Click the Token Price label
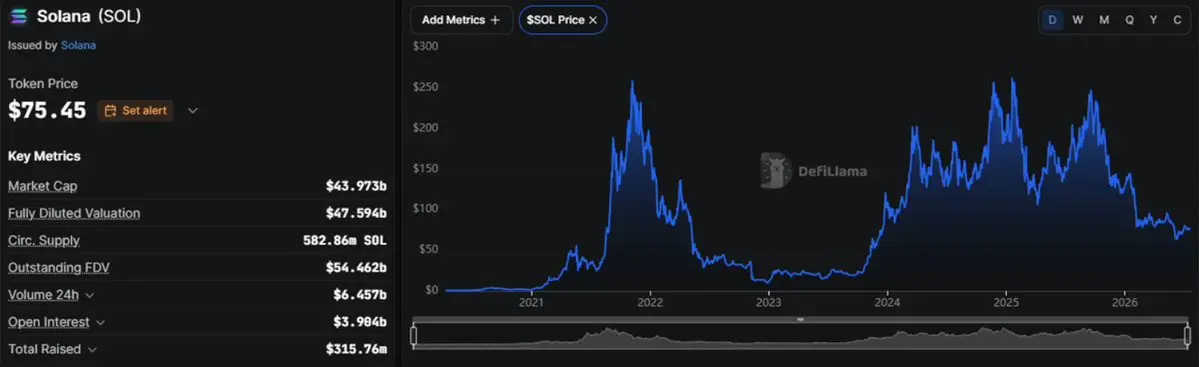 click(43, 83)
